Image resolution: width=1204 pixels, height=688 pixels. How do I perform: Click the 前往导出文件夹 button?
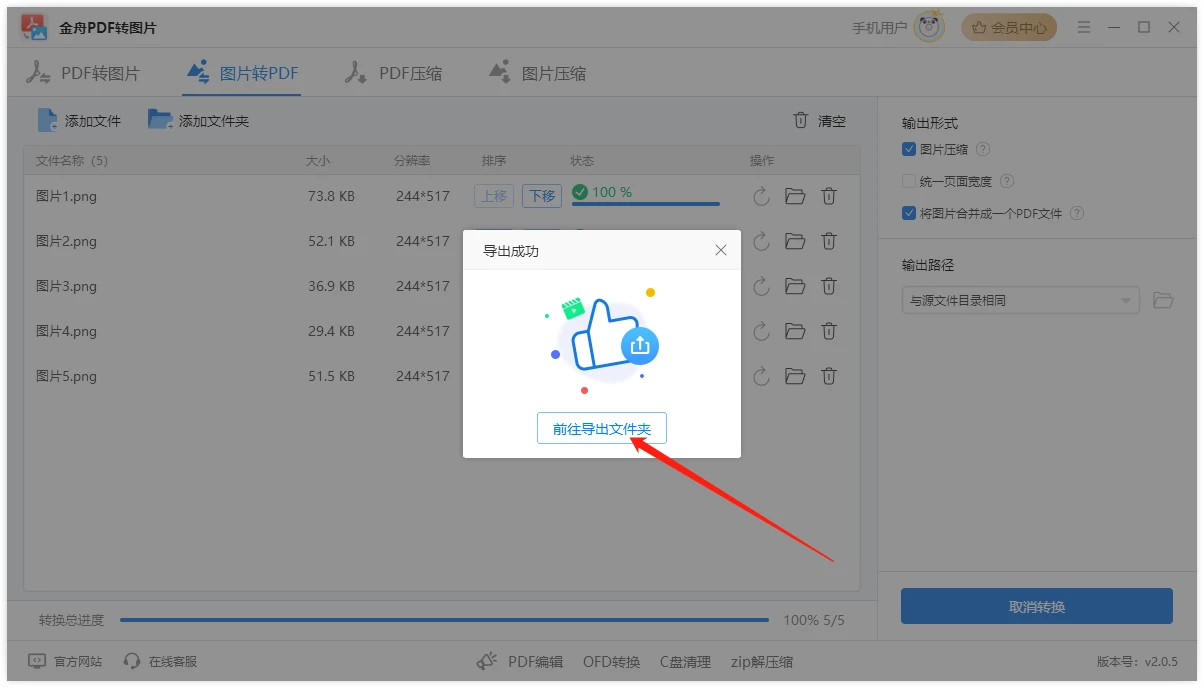coord(601,429)
